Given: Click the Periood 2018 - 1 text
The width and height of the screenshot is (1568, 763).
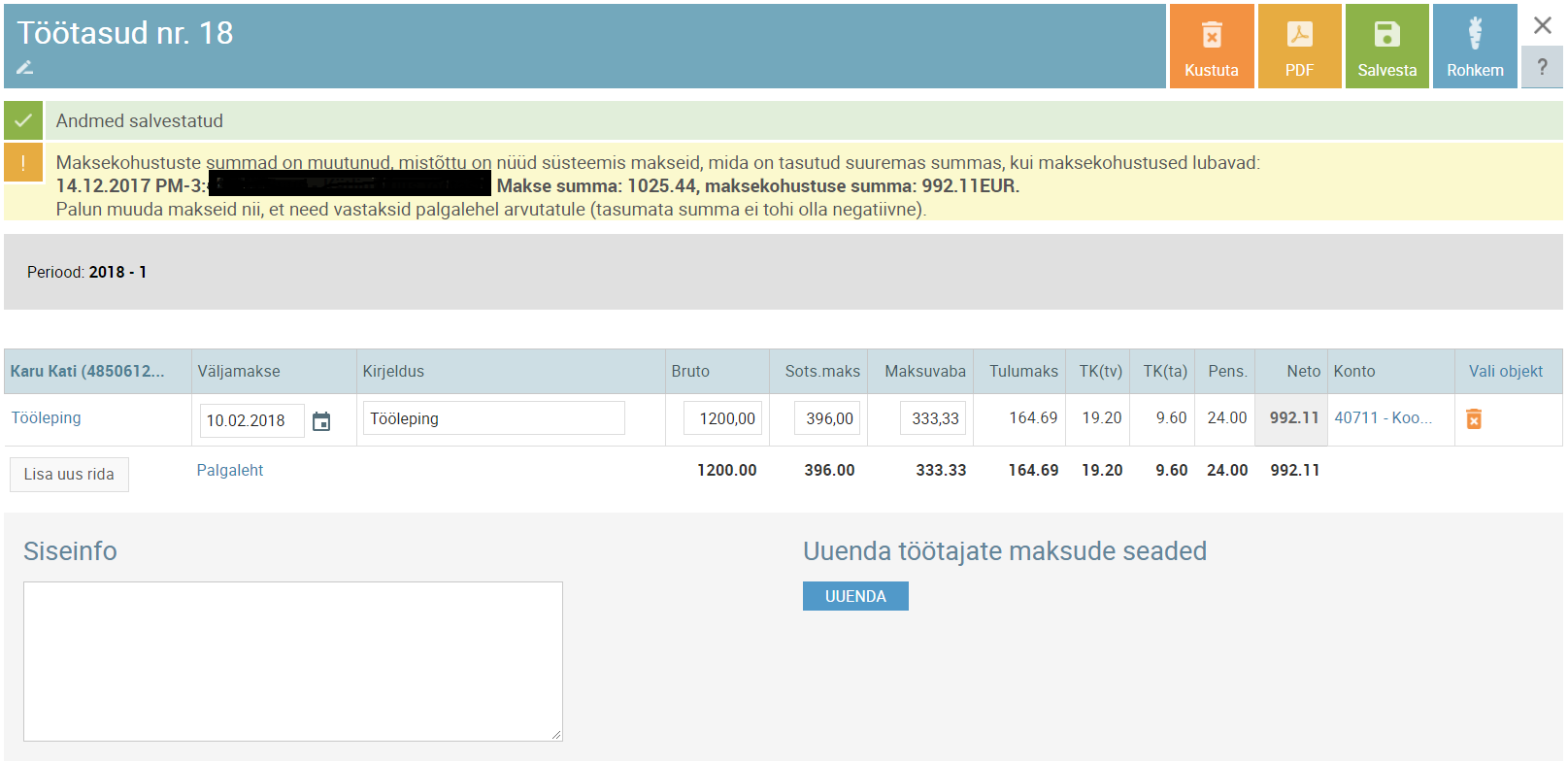Looking at the screenshot, I should 86,272.
